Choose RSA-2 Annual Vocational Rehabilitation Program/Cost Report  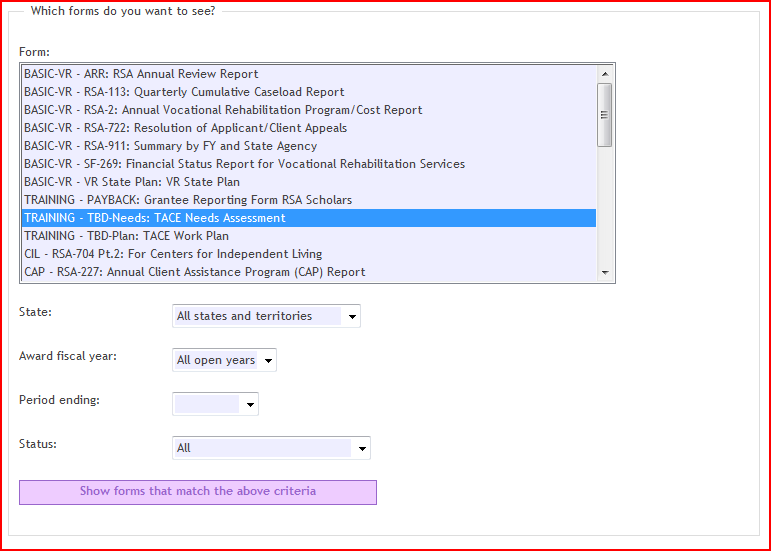coord(309,110)
